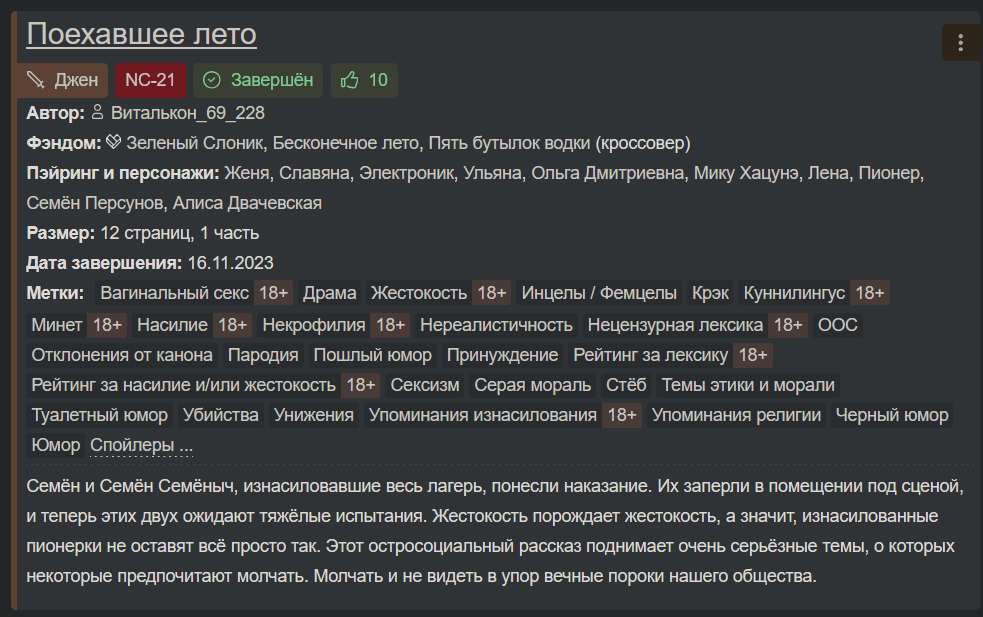Open the Черный юмор tag
This screenshot has width=983, height=617.
pos(891,415)
